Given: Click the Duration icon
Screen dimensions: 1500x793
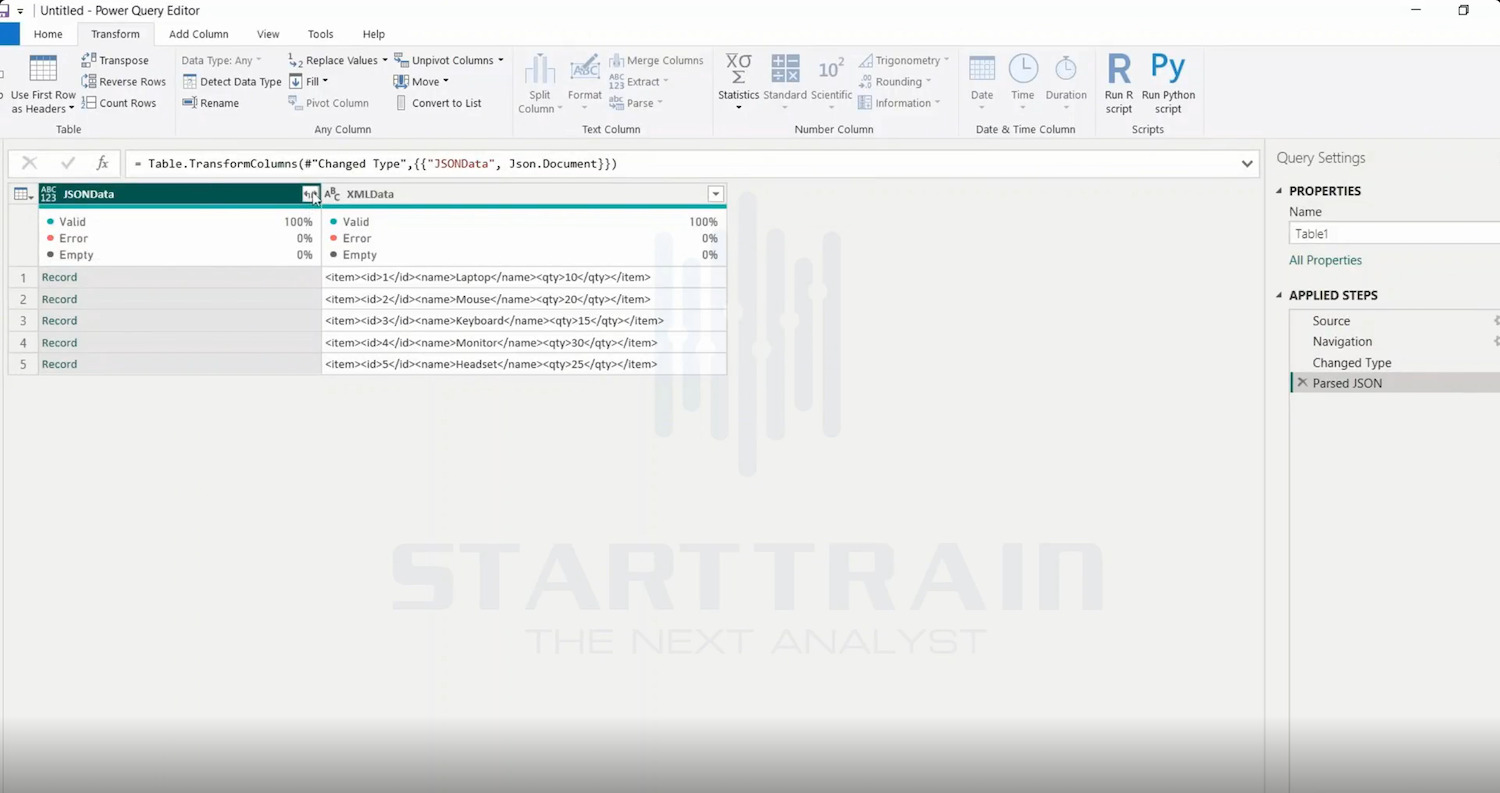Looking at the screenshot, I should [x=1066, y=69].
